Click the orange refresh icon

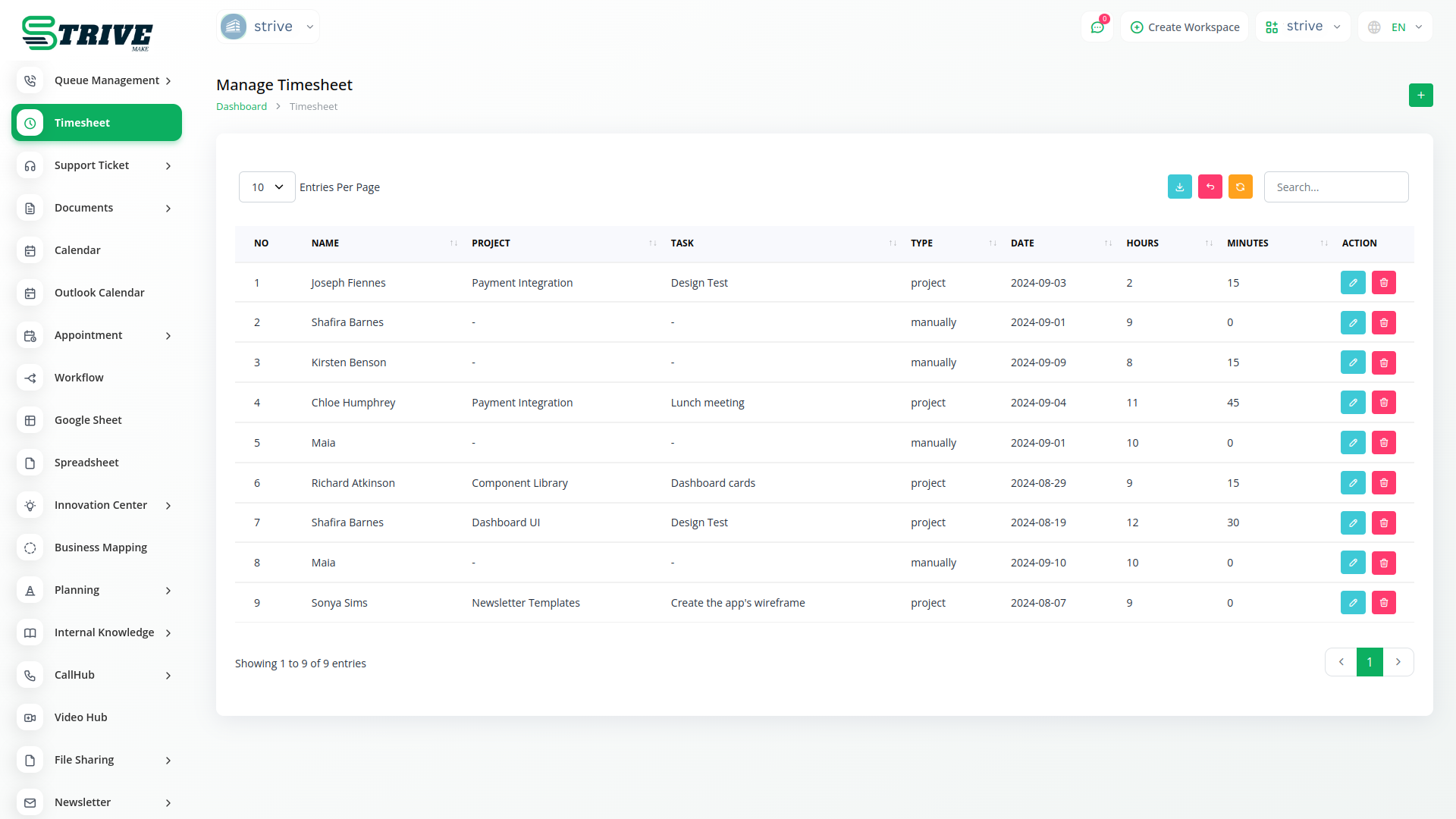click(x=1240, y=187)
